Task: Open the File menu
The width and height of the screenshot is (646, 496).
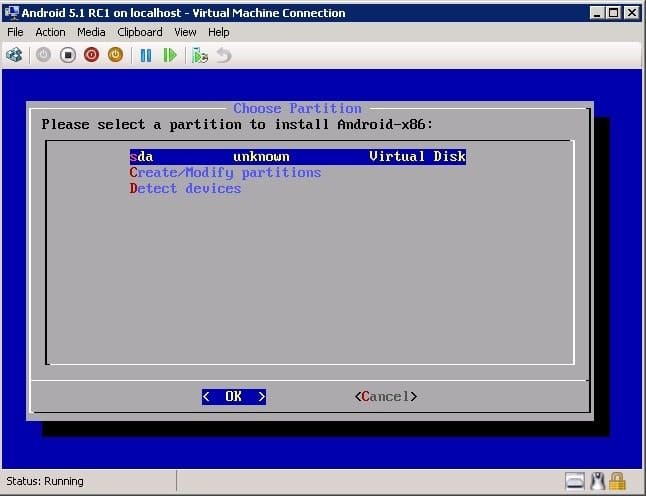Action: (15, 32)
